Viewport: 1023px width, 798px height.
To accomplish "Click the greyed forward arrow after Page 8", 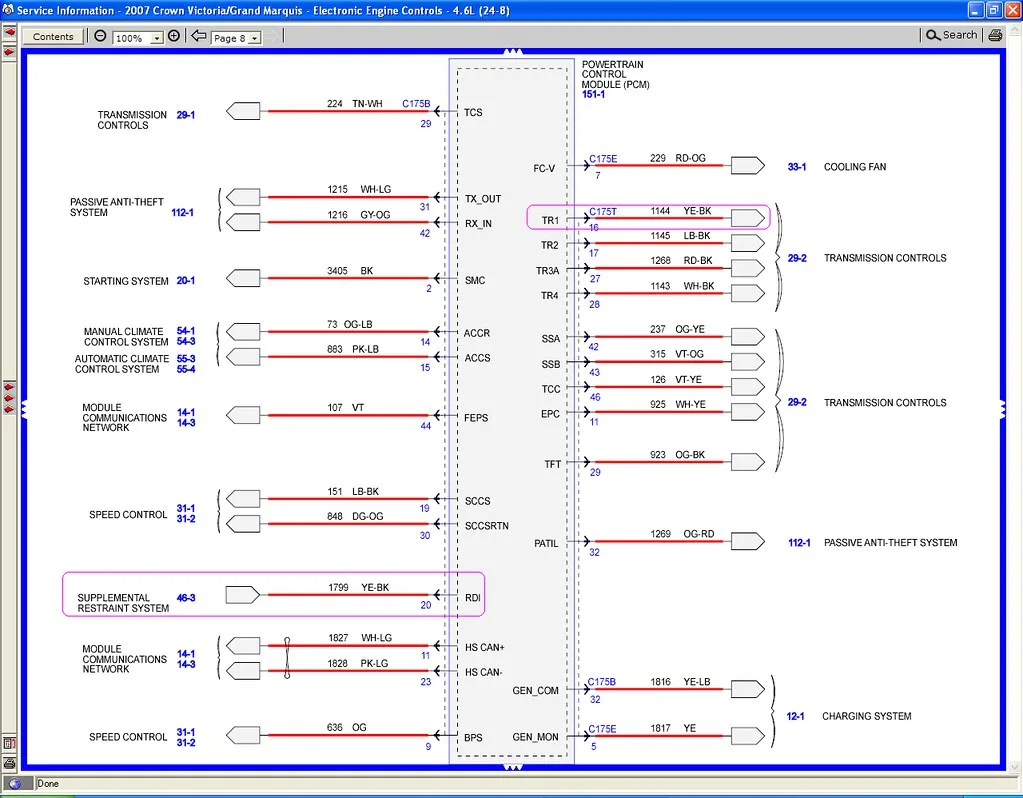I will [x=273, y=36].
